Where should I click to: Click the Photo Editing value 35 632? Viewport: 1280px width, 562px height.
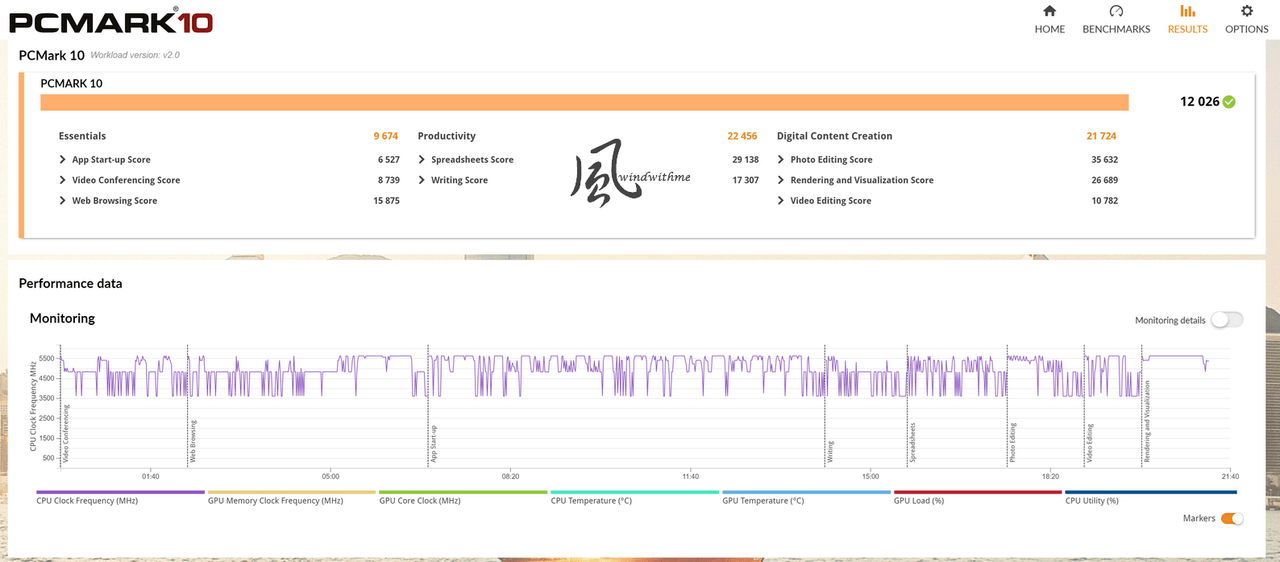coord(1104,160)
